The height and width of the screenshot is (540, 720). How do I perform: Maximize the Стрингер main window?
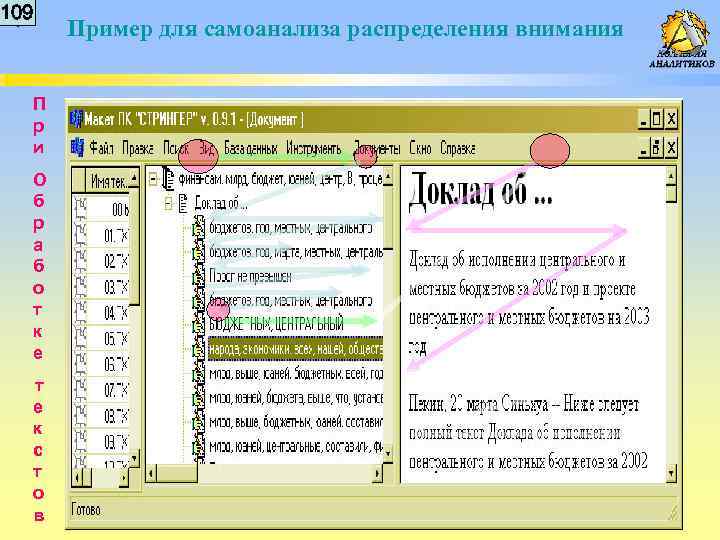[x=657, y=119]
